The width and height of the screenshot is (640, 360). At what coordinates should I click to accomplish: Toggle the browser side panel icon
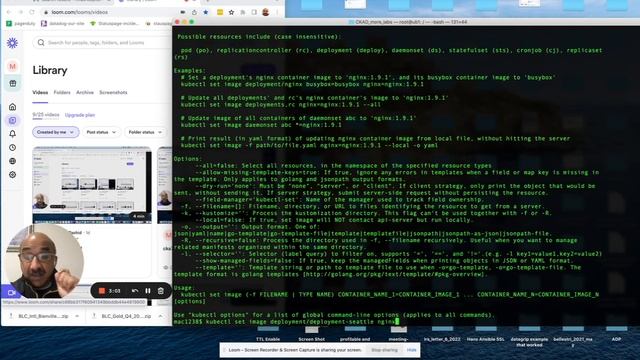point(254,12)
